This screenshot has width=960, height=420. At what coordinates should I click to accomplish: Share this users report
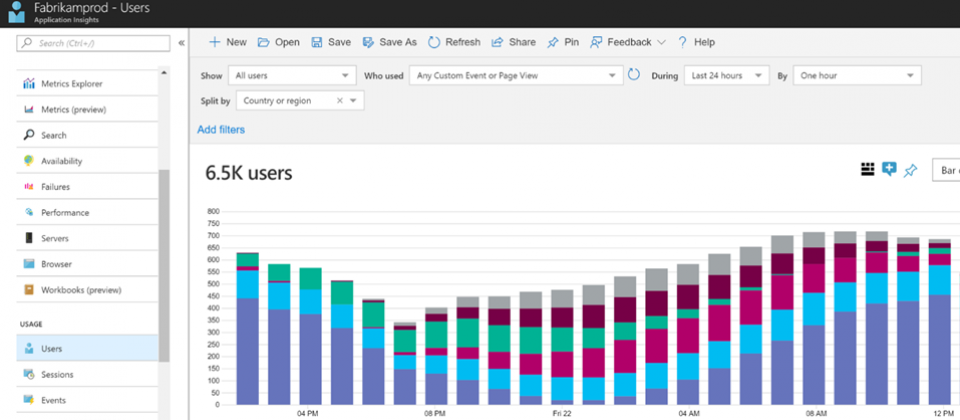(x=513, y=42)
